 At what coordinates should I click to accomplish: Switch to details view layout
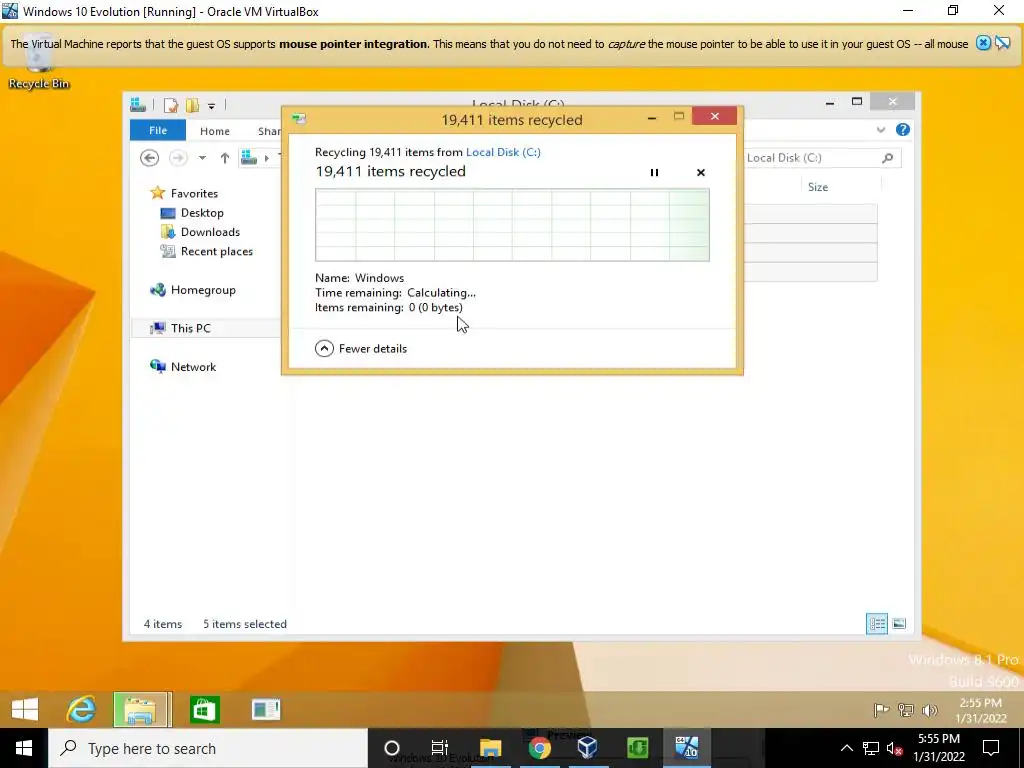876,624
